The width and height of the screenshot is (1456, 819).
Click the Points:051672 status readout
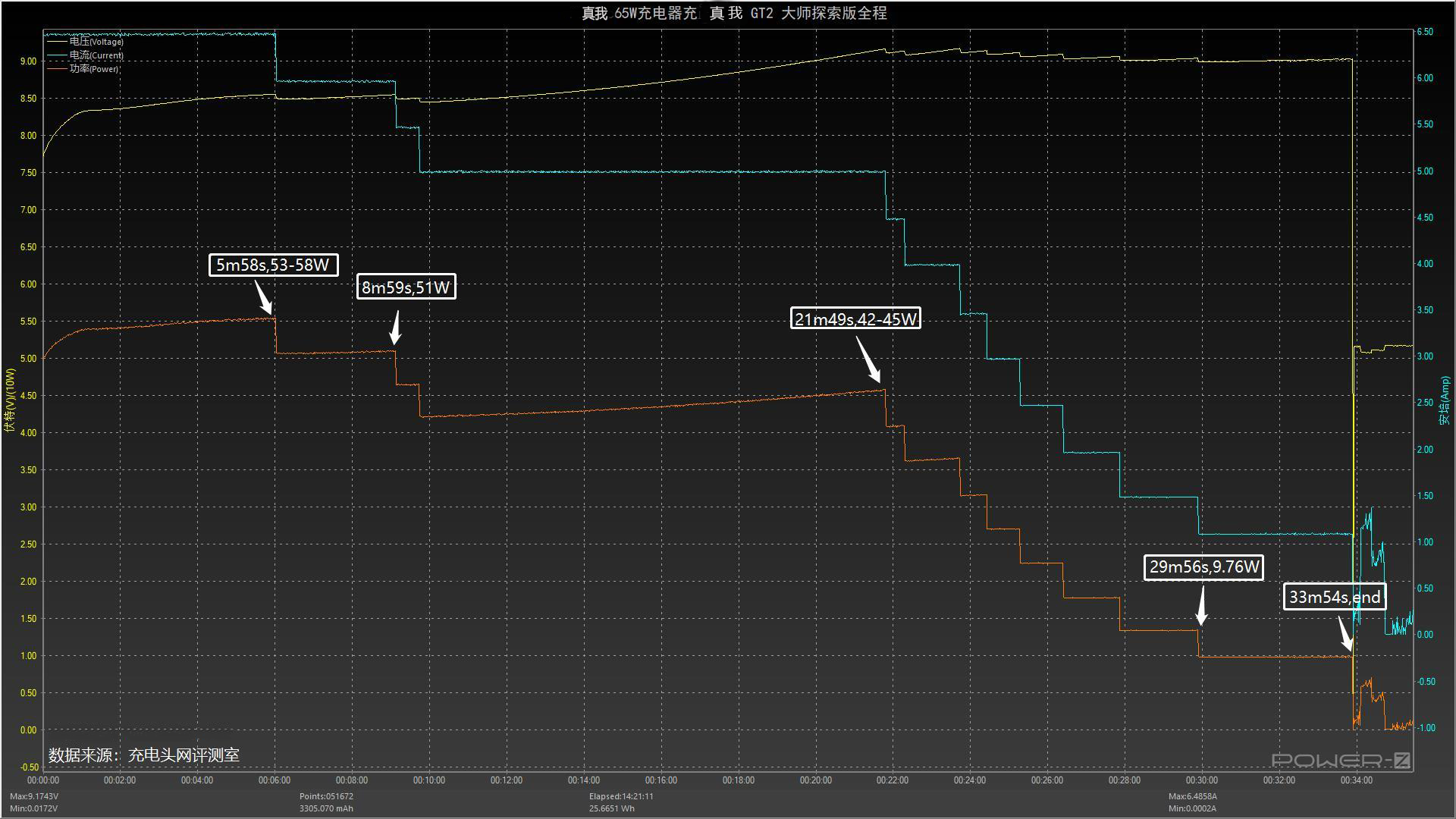tap(326, 796)
